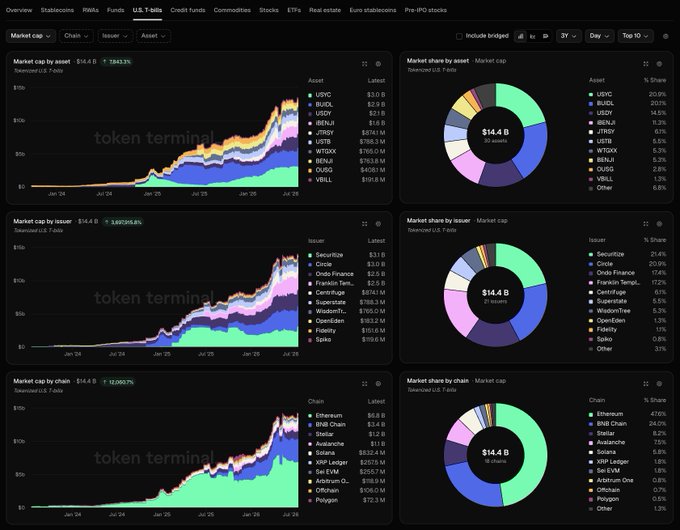Viewport: 680px width, 530px height.
Task: Open options for Market share by issuer chart
Action: pos(659,224)
